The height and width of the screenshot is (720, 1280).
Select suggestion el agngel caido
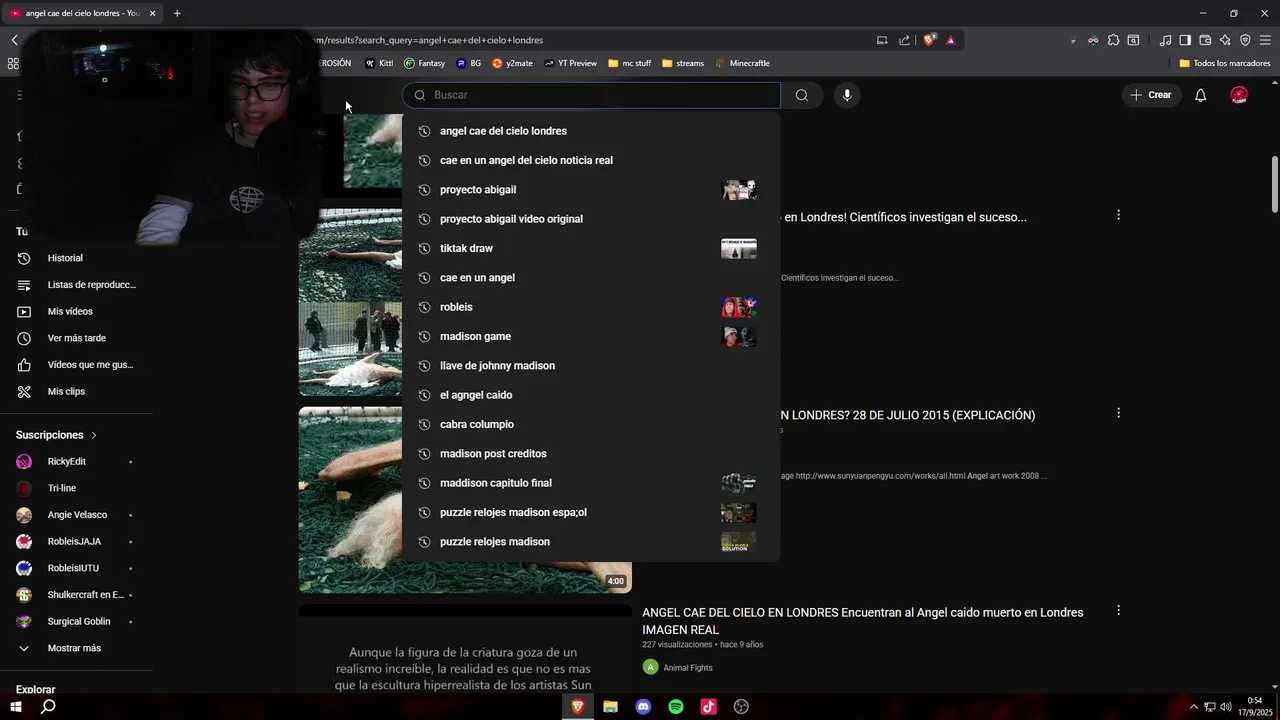(x=591, y=395)
